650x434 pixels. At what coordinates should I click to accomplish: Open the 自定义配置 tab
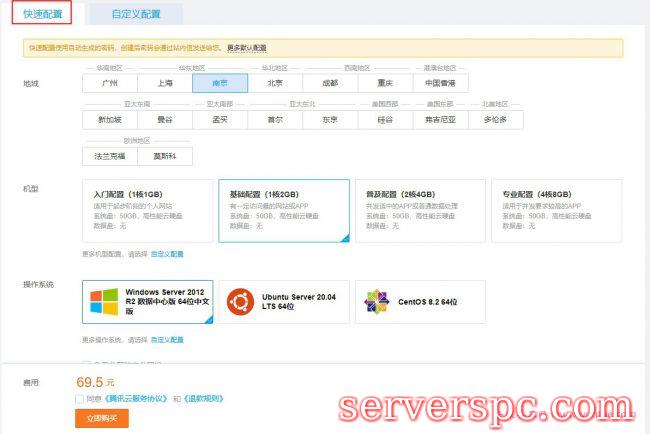click(x=135, y=15)
